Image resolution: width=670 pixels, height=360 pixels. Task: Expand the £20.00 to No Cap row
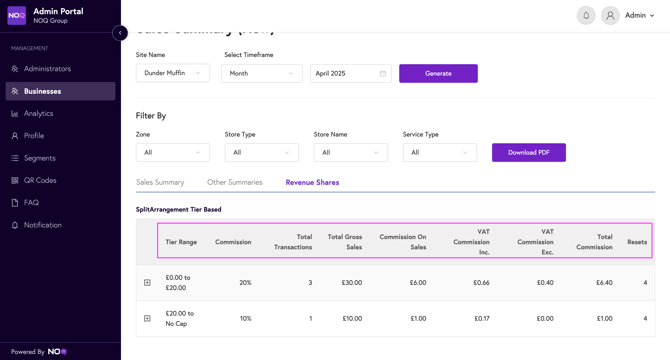[147, 319]
